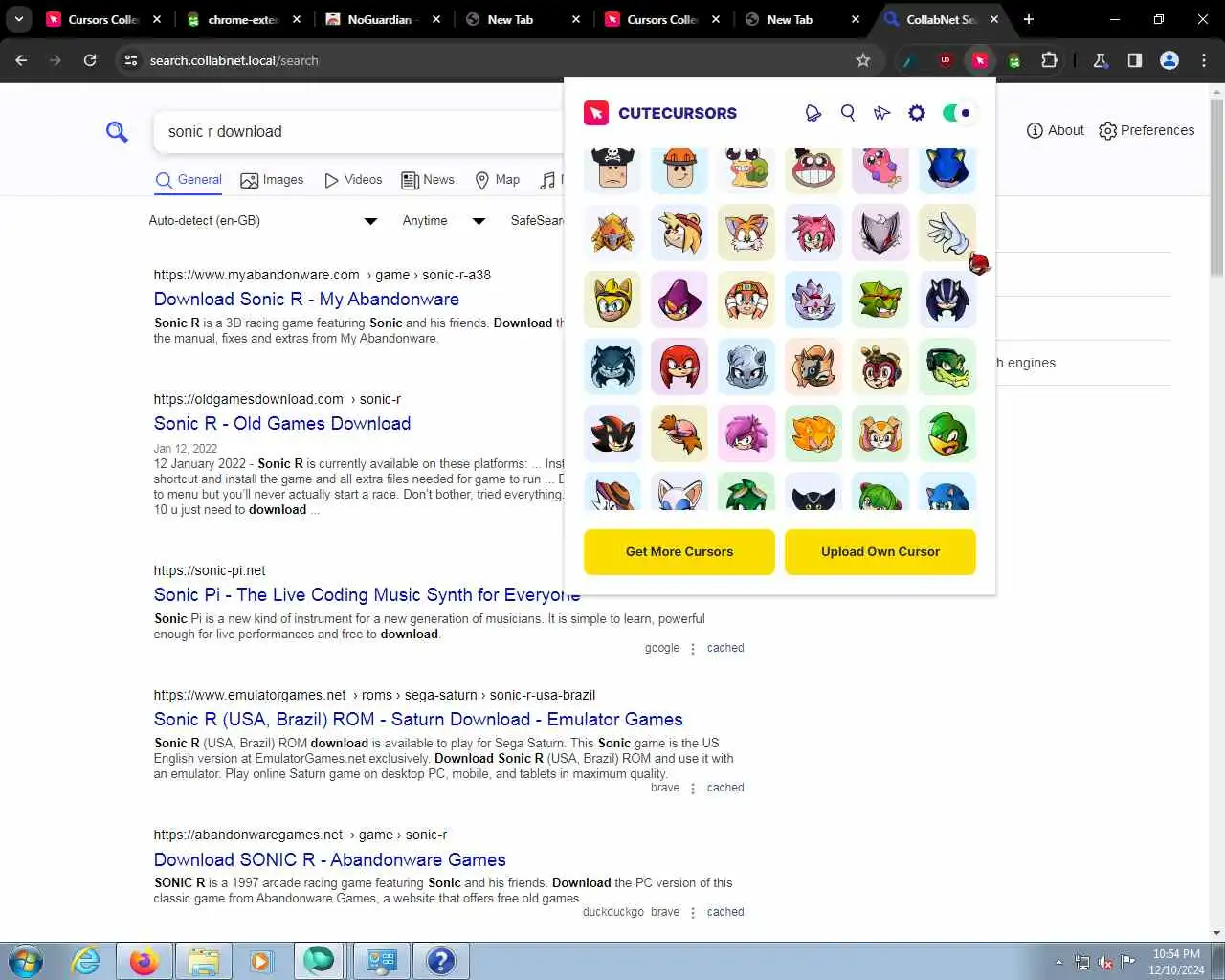Pick the orange hard hat face cursor
This screenshot has height=980, width=1225.
tap(679, 168)
